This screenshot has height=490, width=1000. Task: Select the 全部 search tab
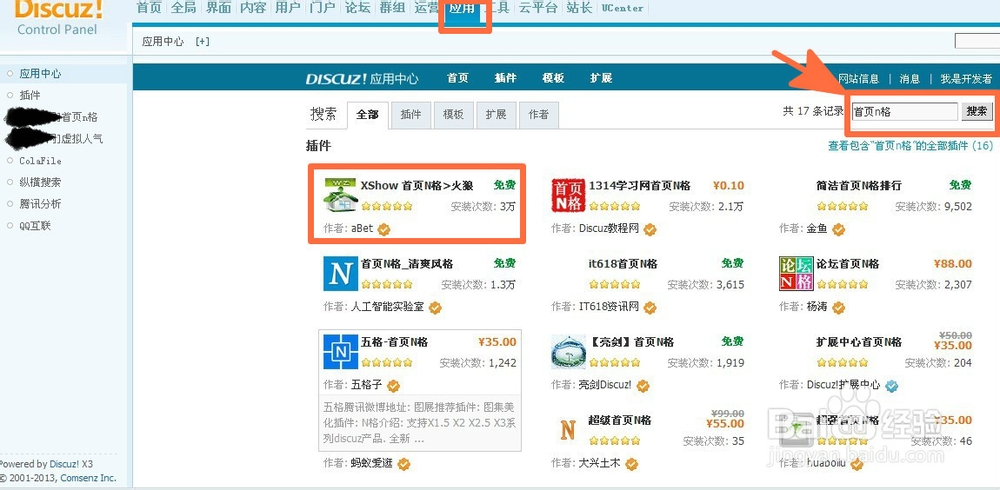(367, 115)
